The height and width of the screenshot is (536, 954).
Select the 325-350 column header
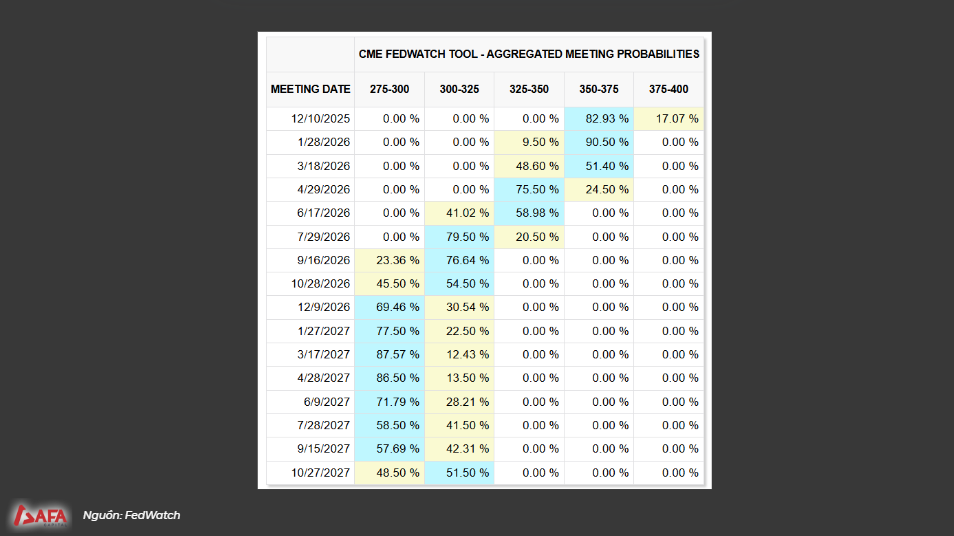[x=528, y=89]
